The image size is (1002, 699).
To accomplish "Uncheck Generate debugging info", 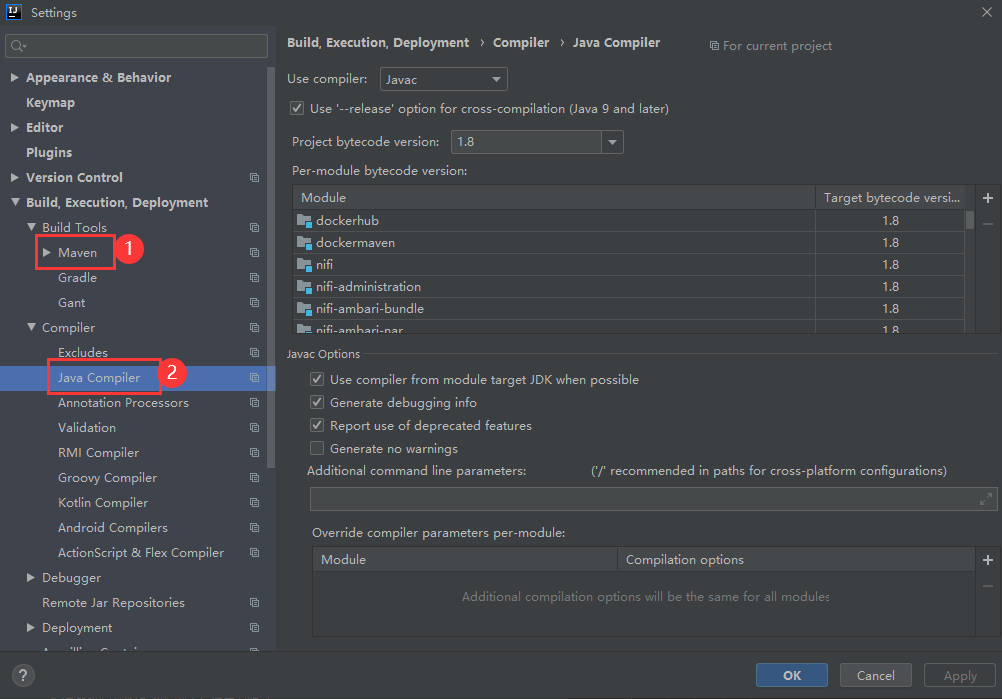I will pos(317,403).
